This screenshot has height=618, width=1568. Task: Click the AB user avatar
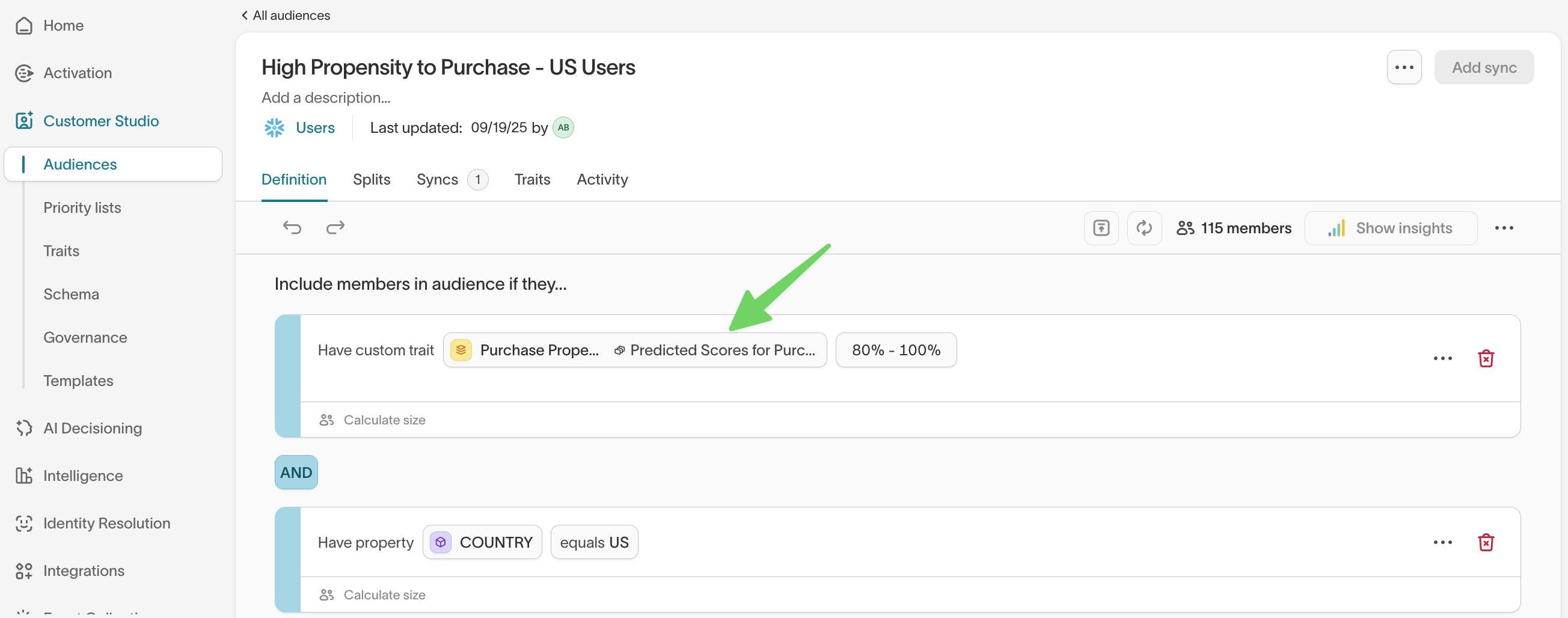(x=563, y=128)
